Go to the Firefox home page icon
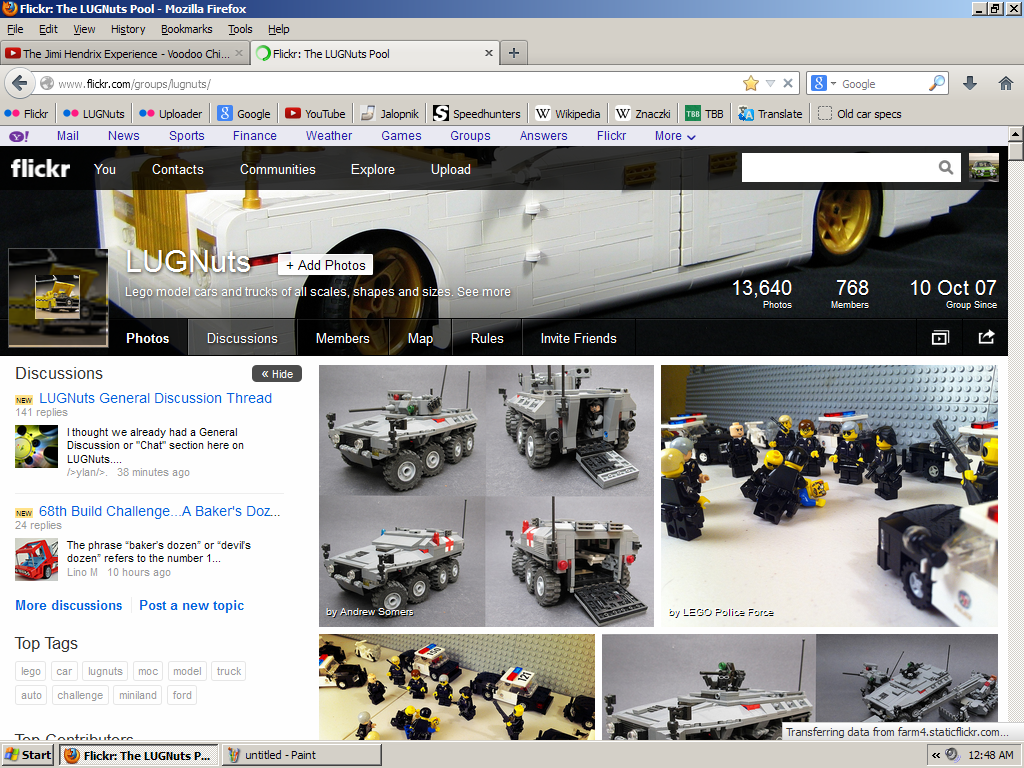The height and width of the screenshot is (768, 1024). click(x=1005, y=83)
